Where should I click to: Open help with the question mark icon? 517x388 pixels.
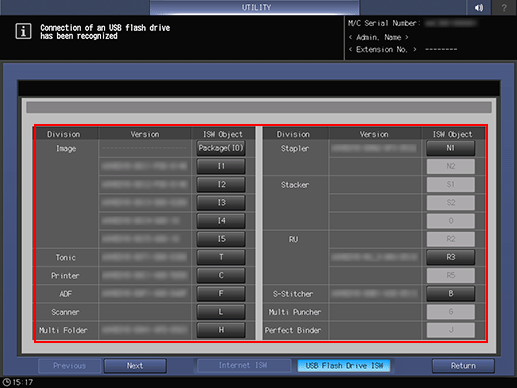tap(504, 7)
